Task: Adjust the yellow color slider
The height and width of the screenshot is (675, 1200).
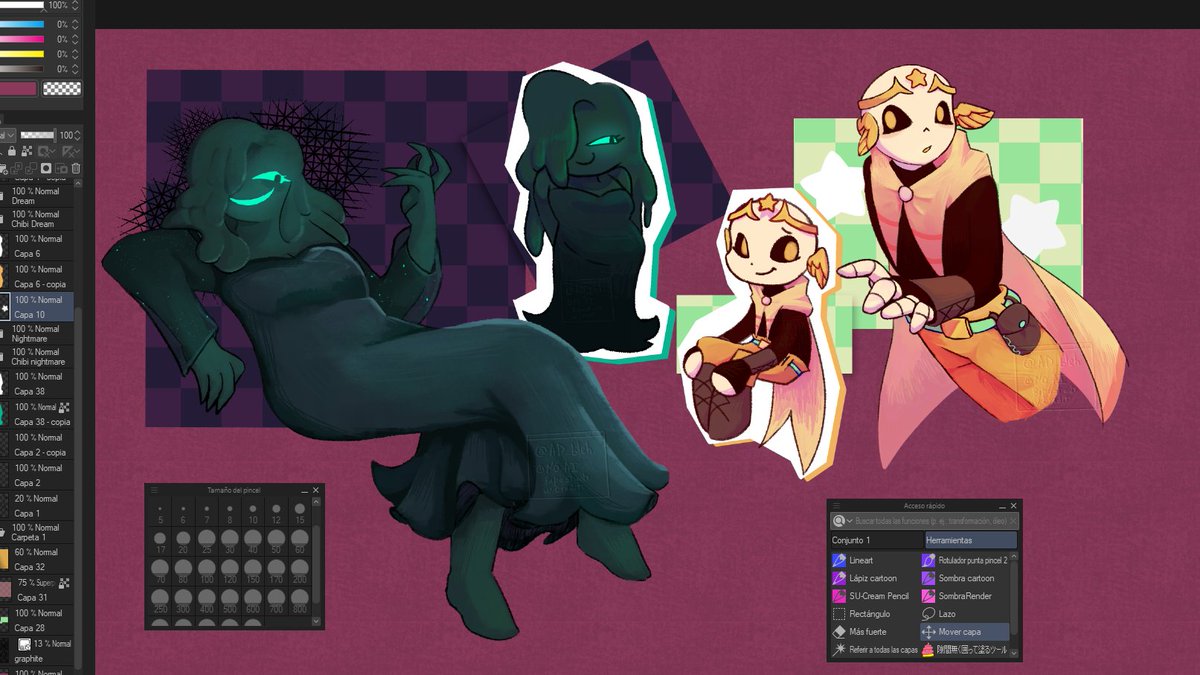Action: tap(22, 54)
